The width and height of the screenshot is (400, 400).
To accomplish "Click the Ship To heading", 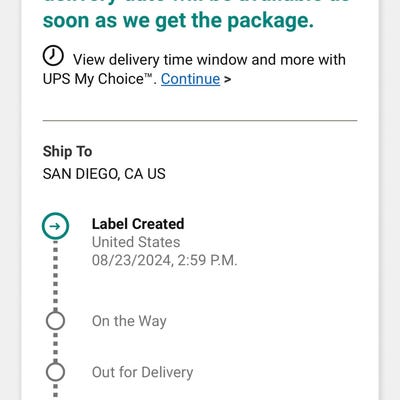I will point(67,152).
